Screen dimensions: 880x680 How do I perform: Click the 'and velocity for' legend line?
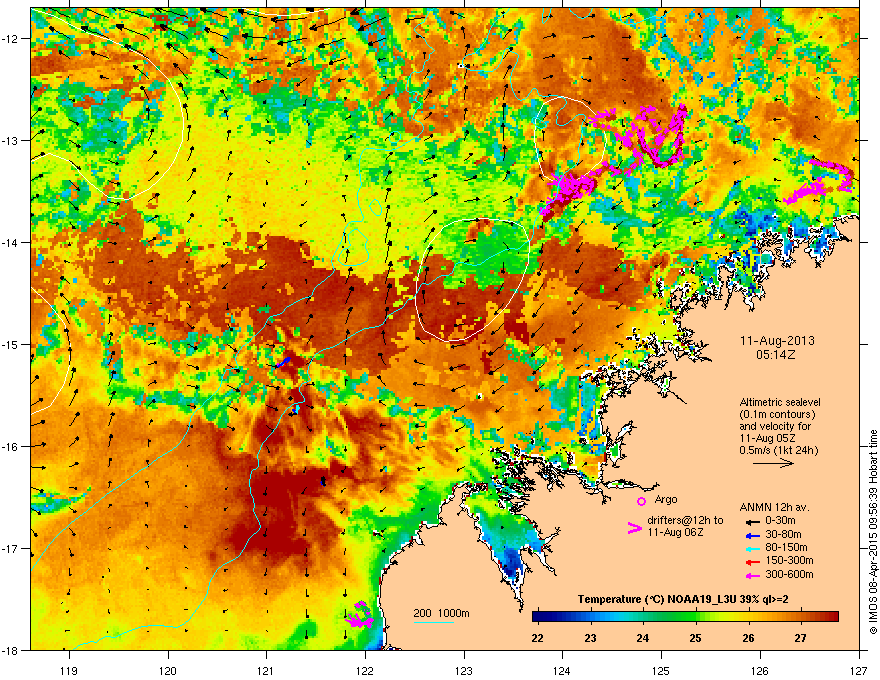click(x=775, y=426)
